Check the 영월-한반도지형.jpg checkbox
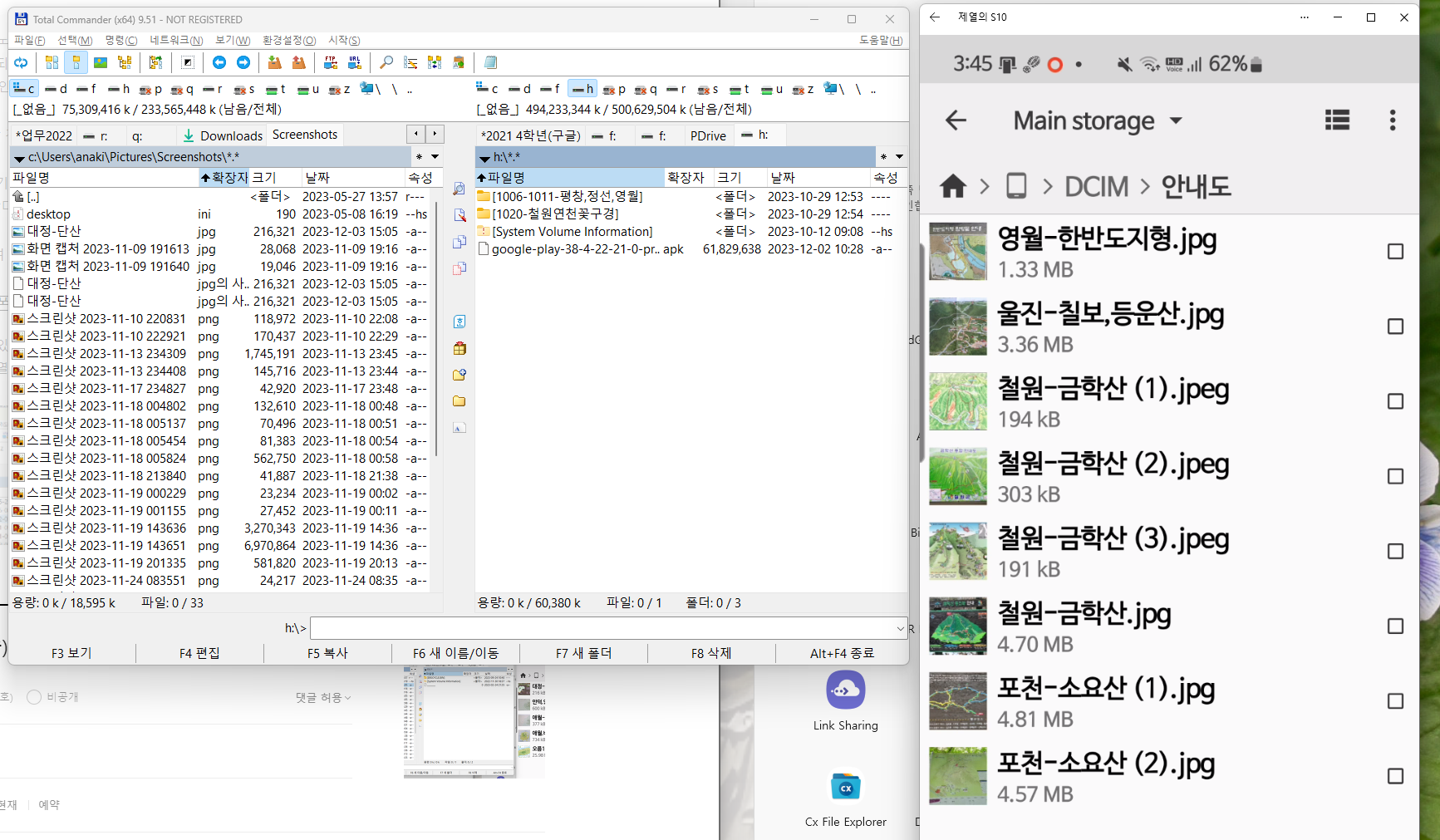 pyautogui.click(x=1396, y=252)
